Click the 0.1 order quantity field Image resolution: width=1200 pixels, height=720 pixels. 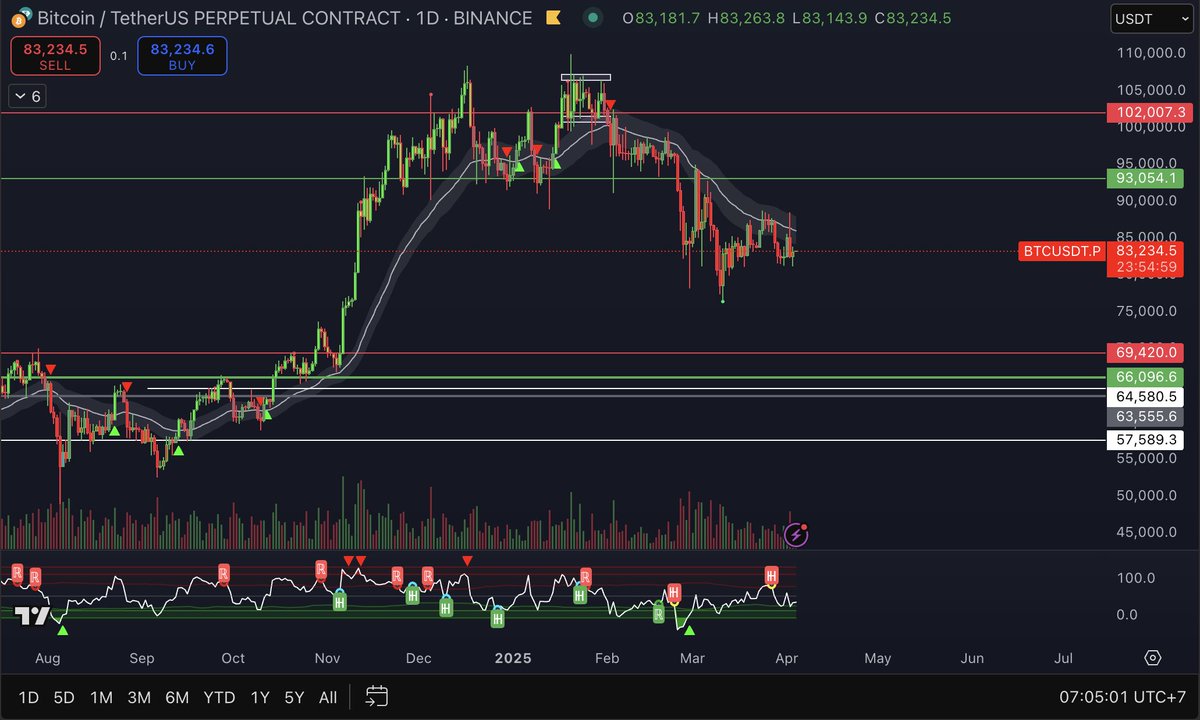118,56
